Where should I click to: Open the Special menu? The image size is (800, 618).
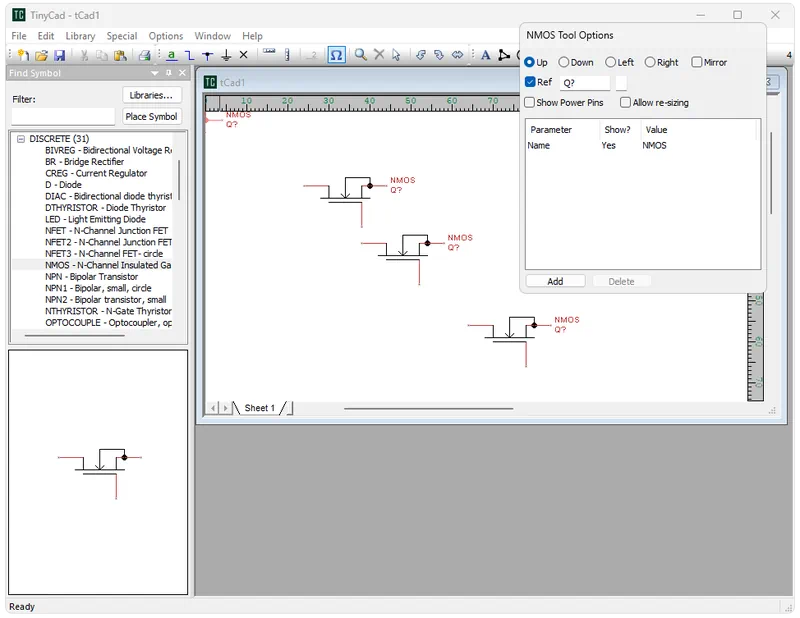coord(121,36)
